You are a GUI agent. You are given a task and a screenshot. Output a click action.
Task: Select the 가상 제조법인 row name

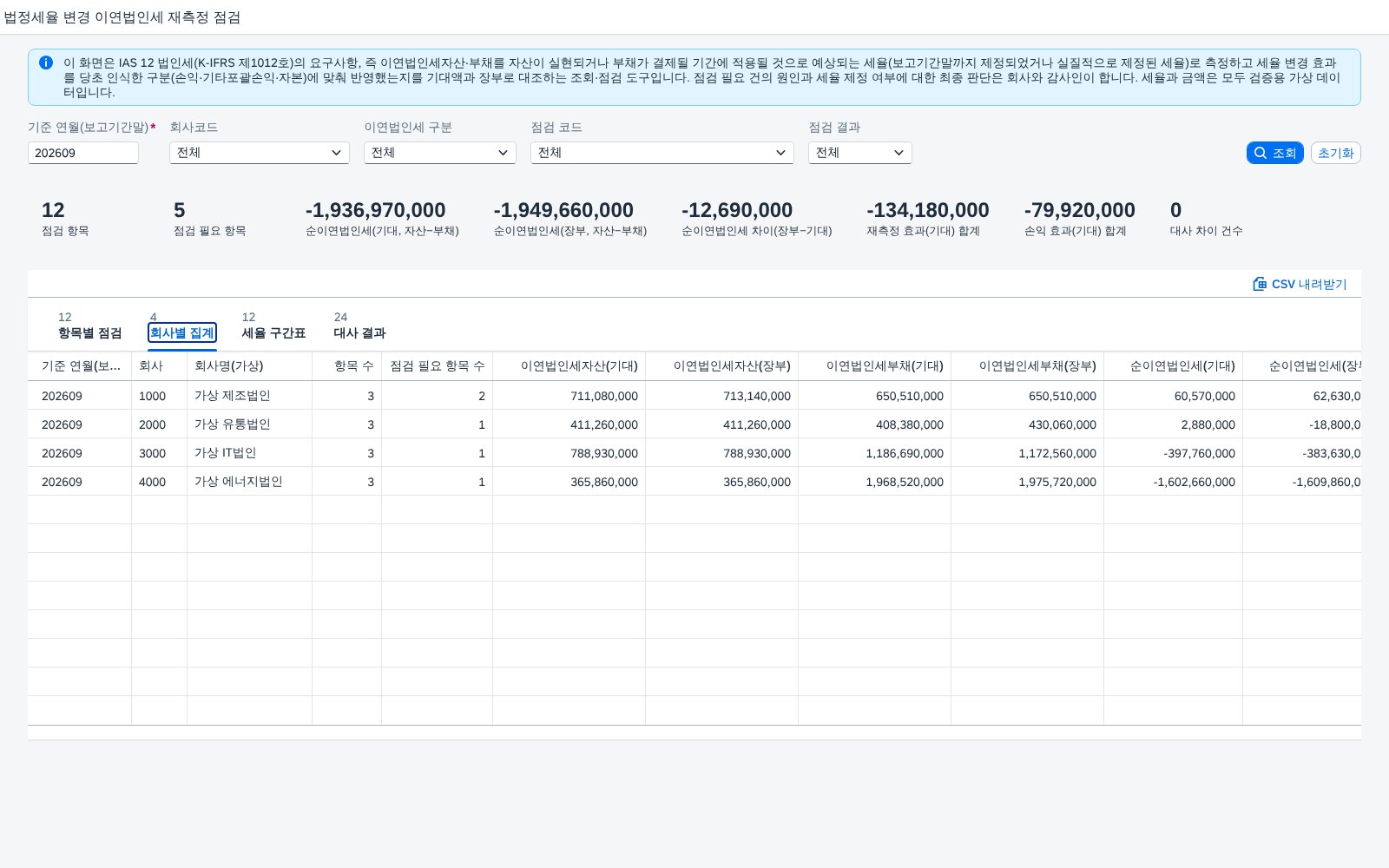(233, 396)
